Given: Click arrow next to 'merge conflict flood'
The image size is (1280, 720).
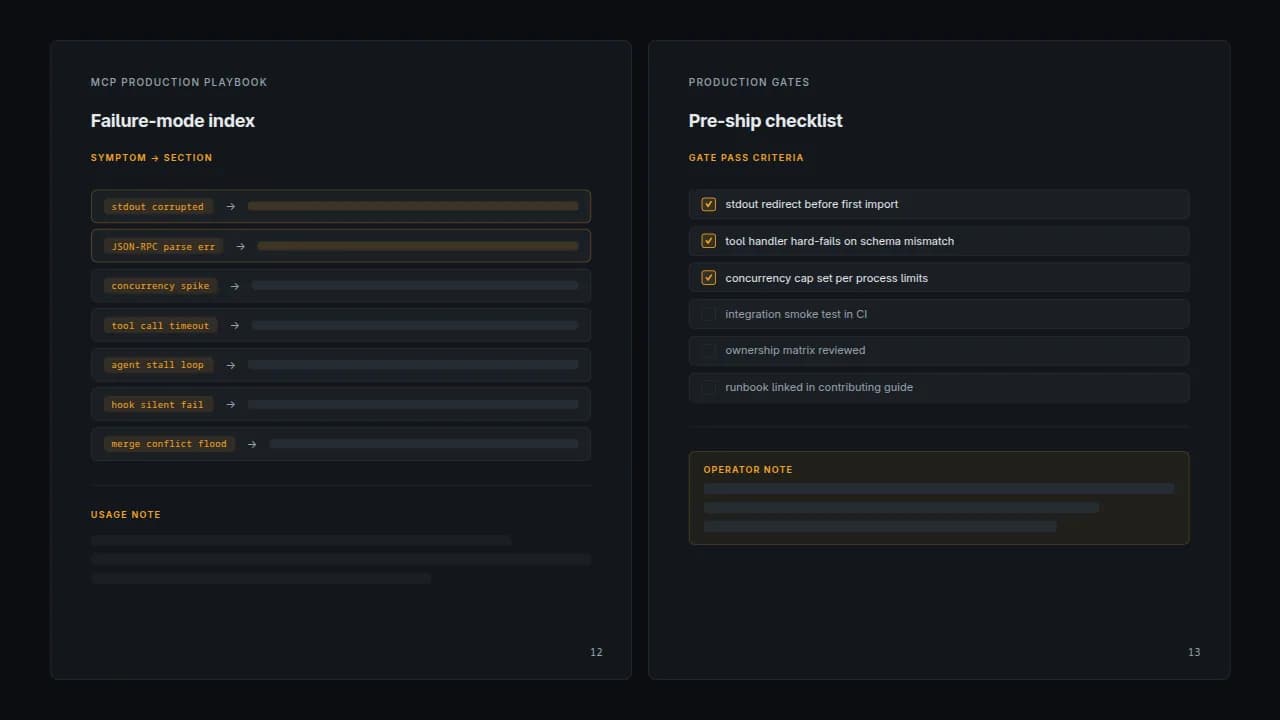Looking at the screenshot, I should (252, 444).
